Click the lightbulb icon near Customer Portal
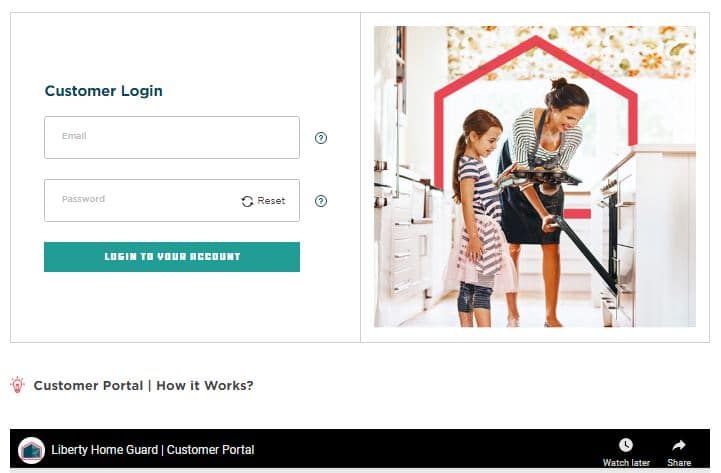The width and height of the screenshot is (721, 473). [x=17, y=385]
